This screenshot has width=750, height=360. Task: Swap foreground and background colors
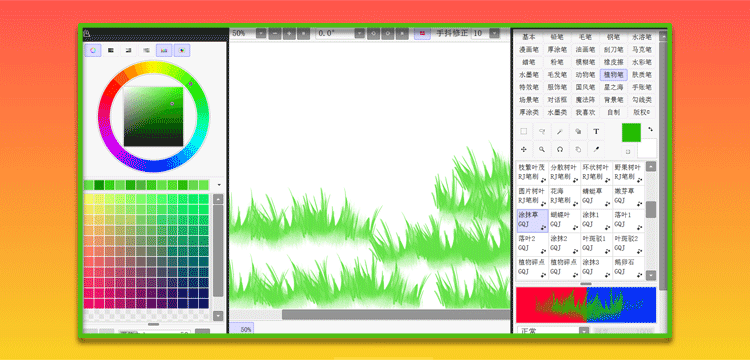point(650,129)
